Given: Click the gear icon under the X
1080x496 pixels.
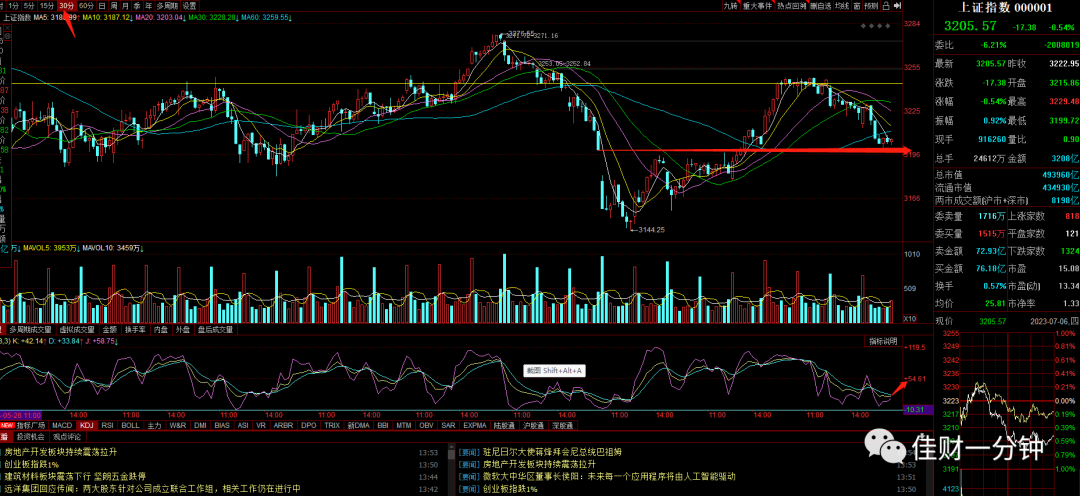Looking at the screenshot, I should [x=8, y=36].
